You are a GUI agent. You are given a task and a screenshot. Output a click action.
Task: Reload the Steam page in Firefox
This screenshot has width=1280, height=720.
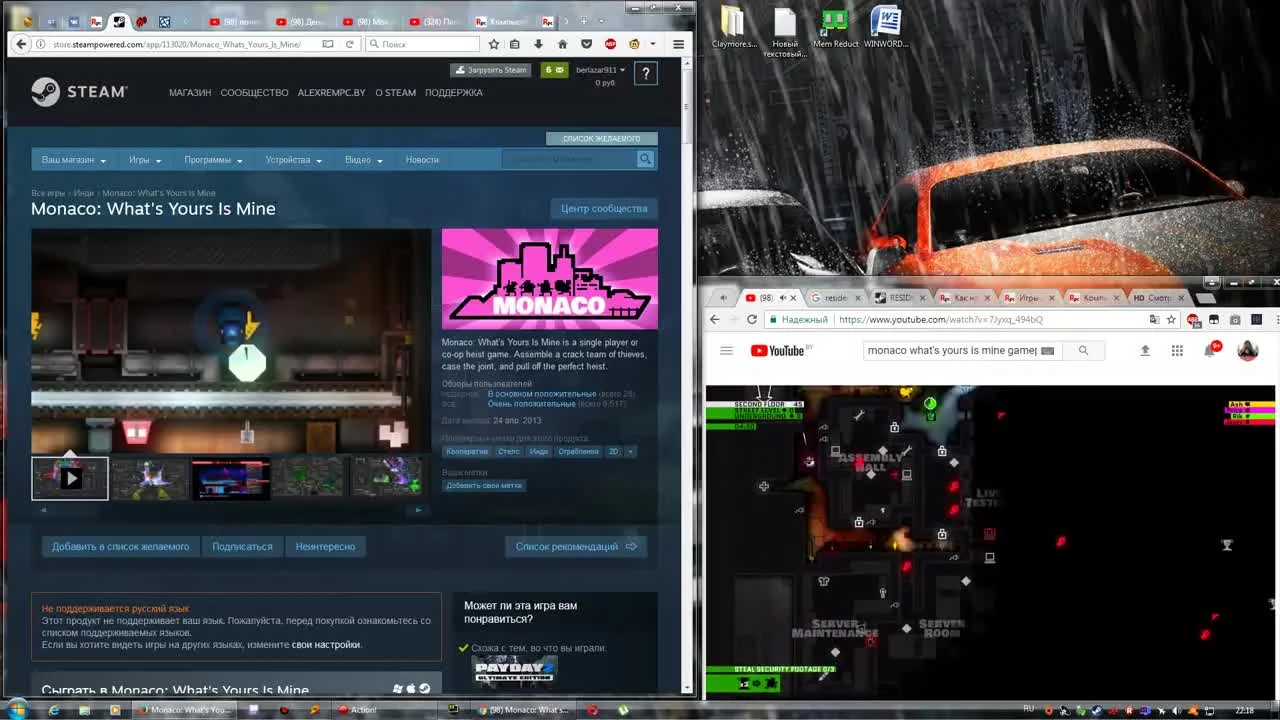(x=350, y=44)
